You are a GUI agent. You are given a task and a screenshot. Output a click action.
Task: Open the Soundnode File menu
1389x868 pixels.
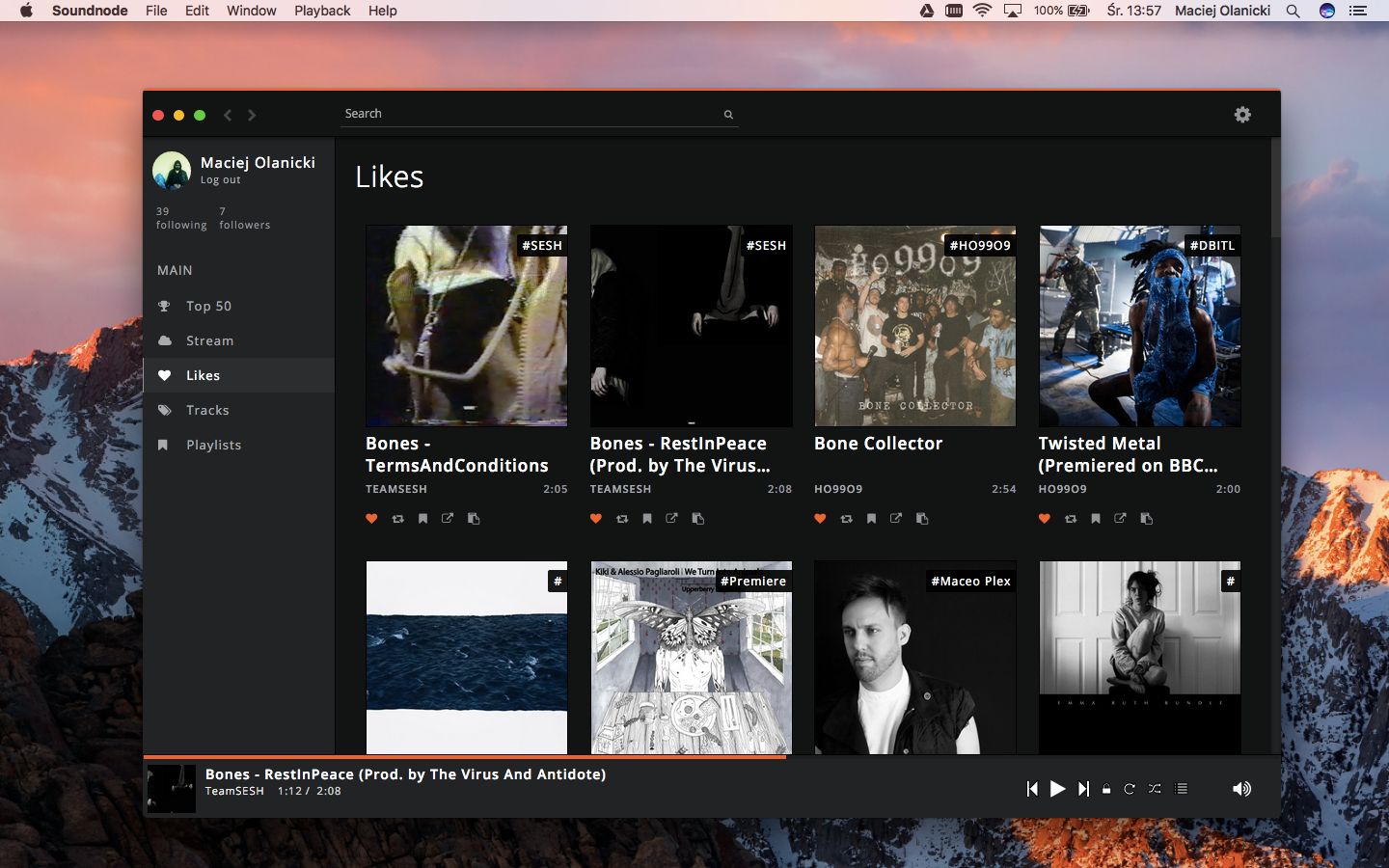pyautogui.click(x=156, y=11)
